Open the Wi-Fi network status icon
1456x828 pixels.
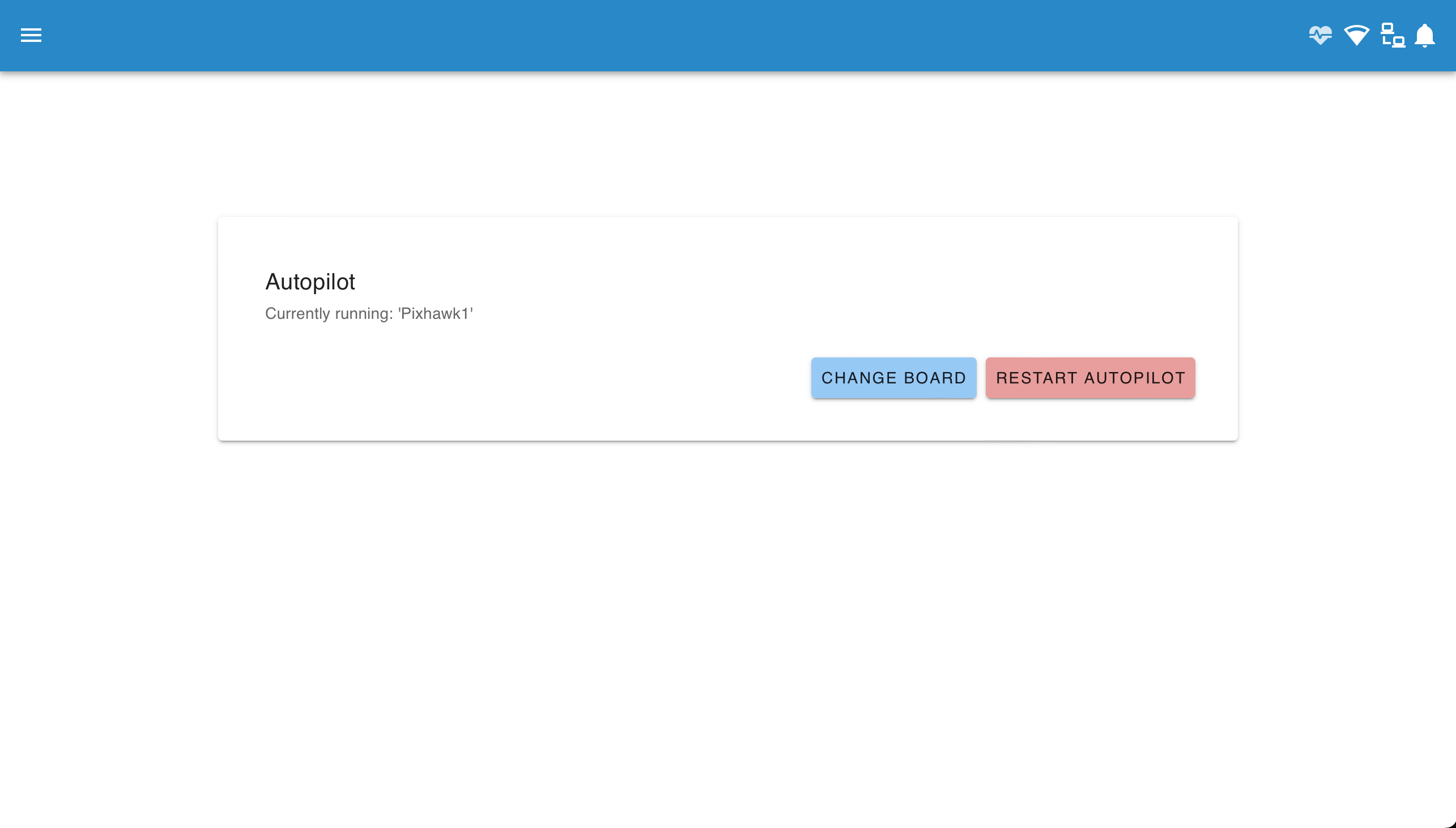(1356, 35)
